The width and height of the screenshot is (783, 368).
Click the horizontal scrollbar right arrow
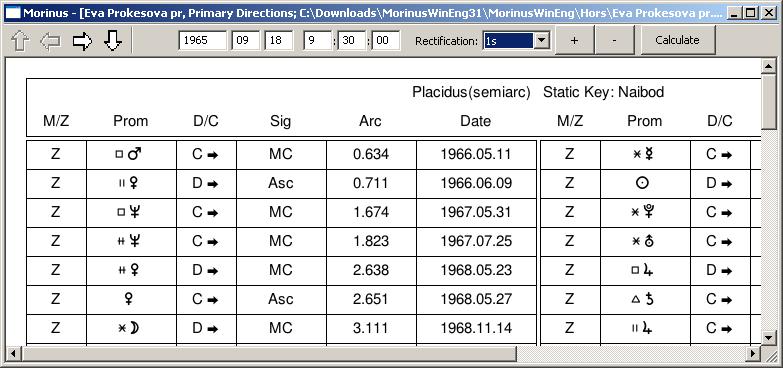pos(754,354)
